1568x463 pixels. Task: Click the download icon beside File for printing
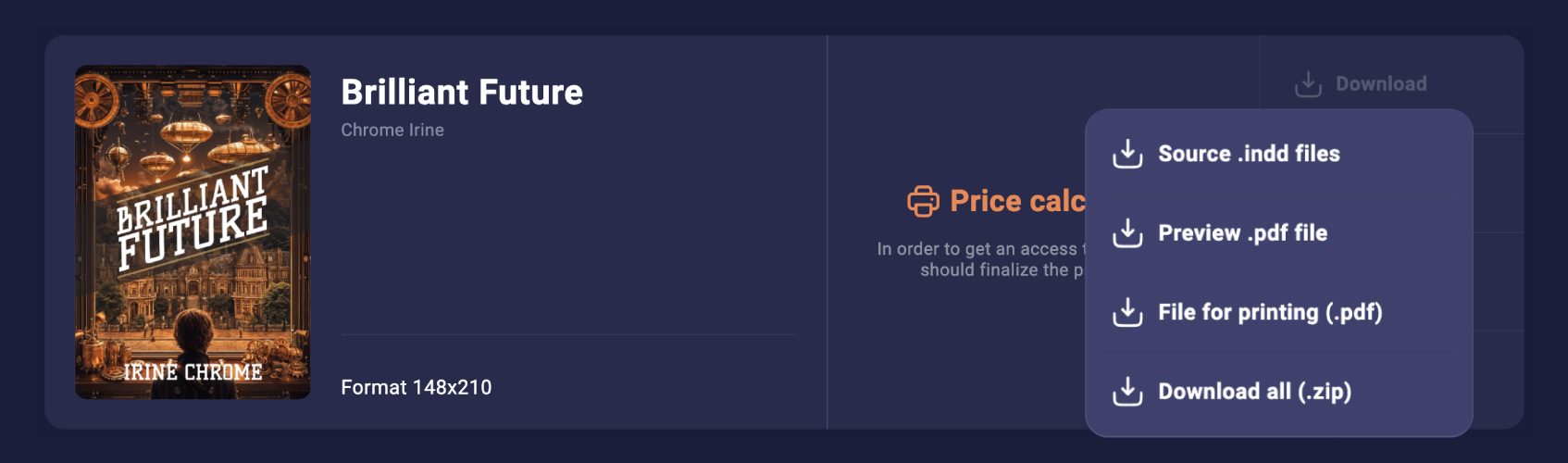coord(1127,312)
